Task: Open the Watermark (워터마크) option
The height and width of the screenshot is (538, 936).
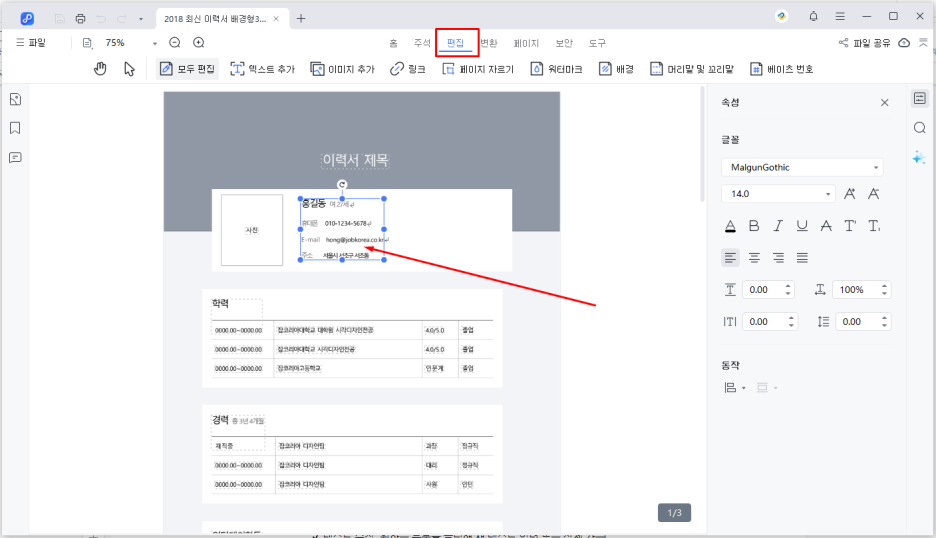Action: coord(556,69)
